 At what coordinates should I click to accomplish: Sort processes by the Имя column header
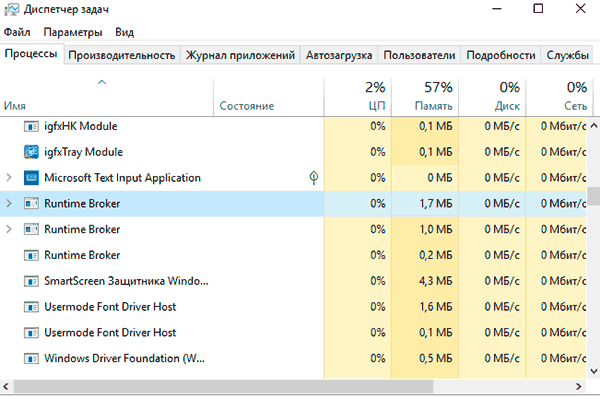point(106,97)
